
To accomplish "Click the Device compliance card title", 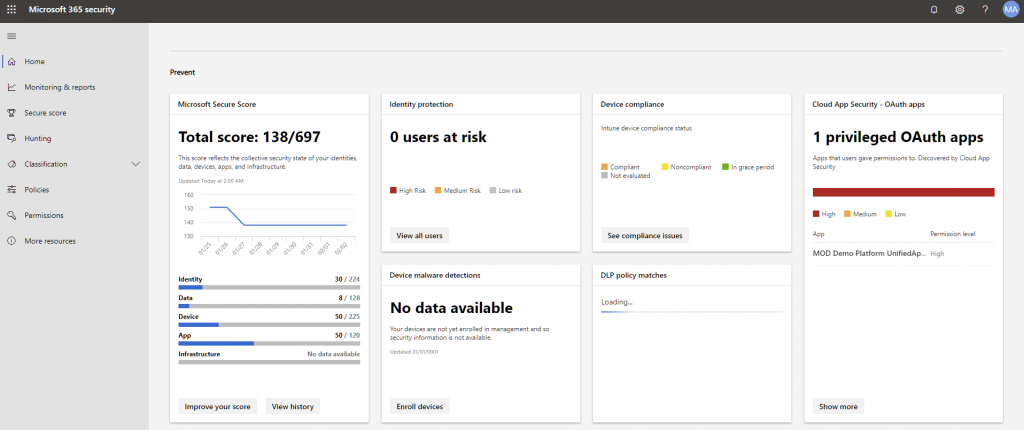I will coord(632,104).
